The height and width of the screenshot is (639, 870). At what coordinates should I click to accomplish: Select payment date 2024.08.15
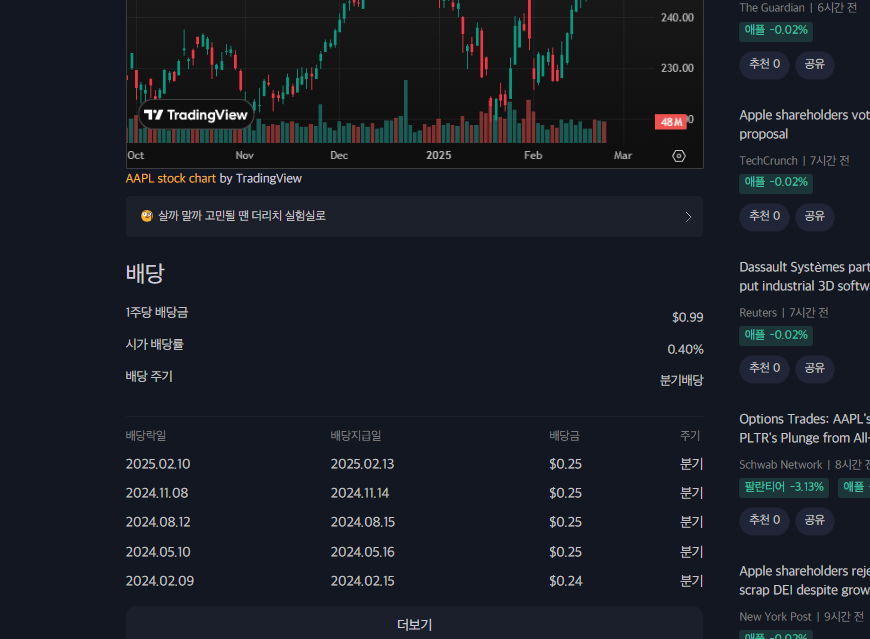[363, 522]
